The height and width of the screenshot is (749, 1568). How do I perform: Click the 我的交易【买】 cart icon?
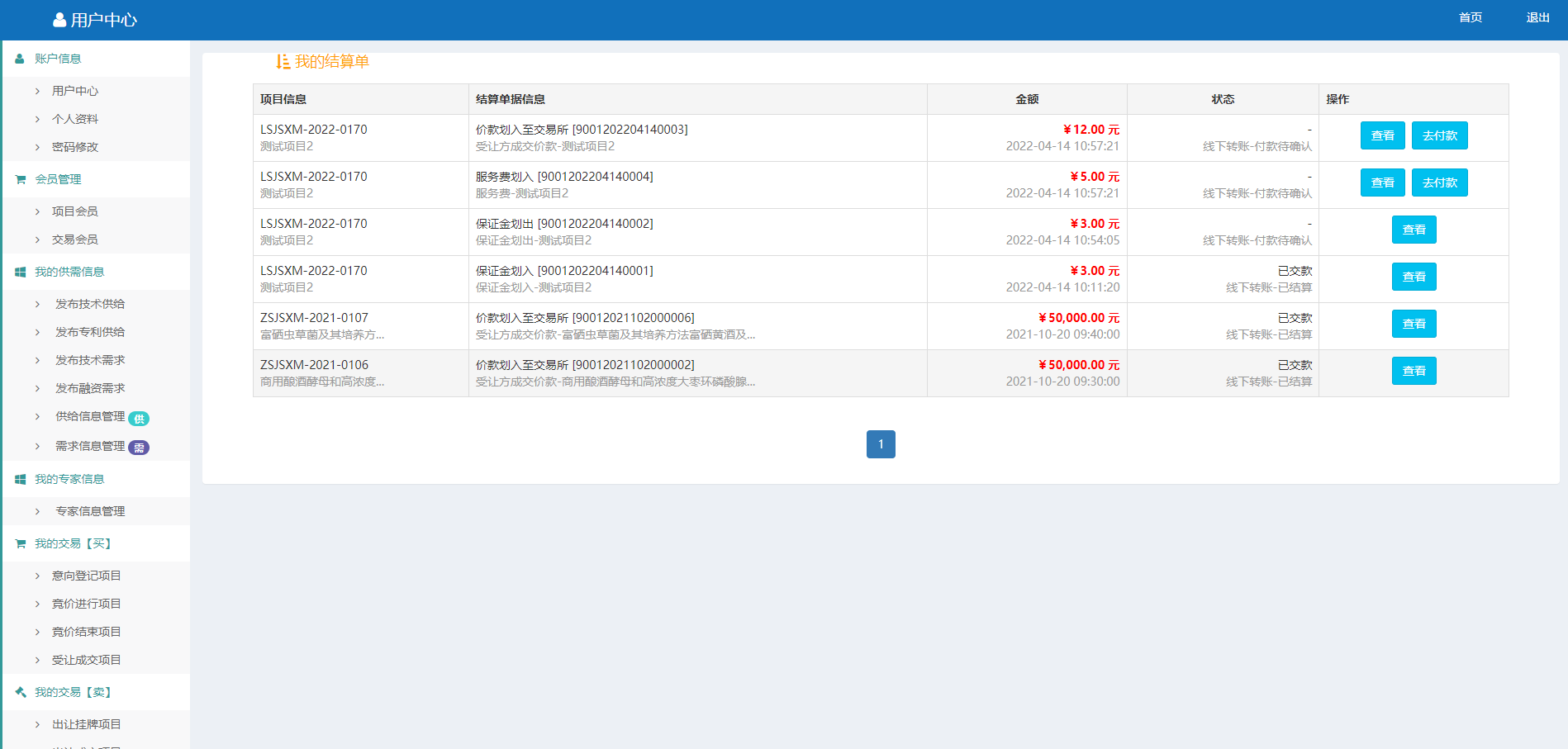tap(20, 543)
